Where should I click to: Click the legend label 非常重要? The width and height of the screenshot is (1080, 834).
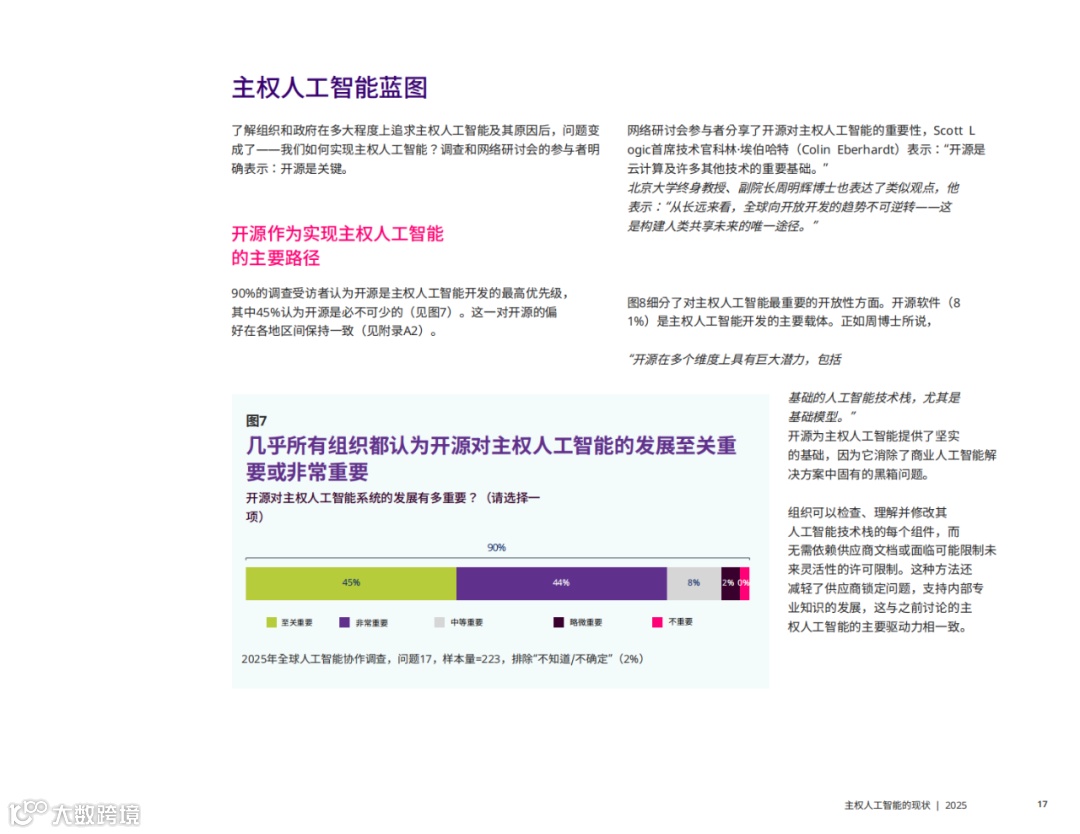372,623
